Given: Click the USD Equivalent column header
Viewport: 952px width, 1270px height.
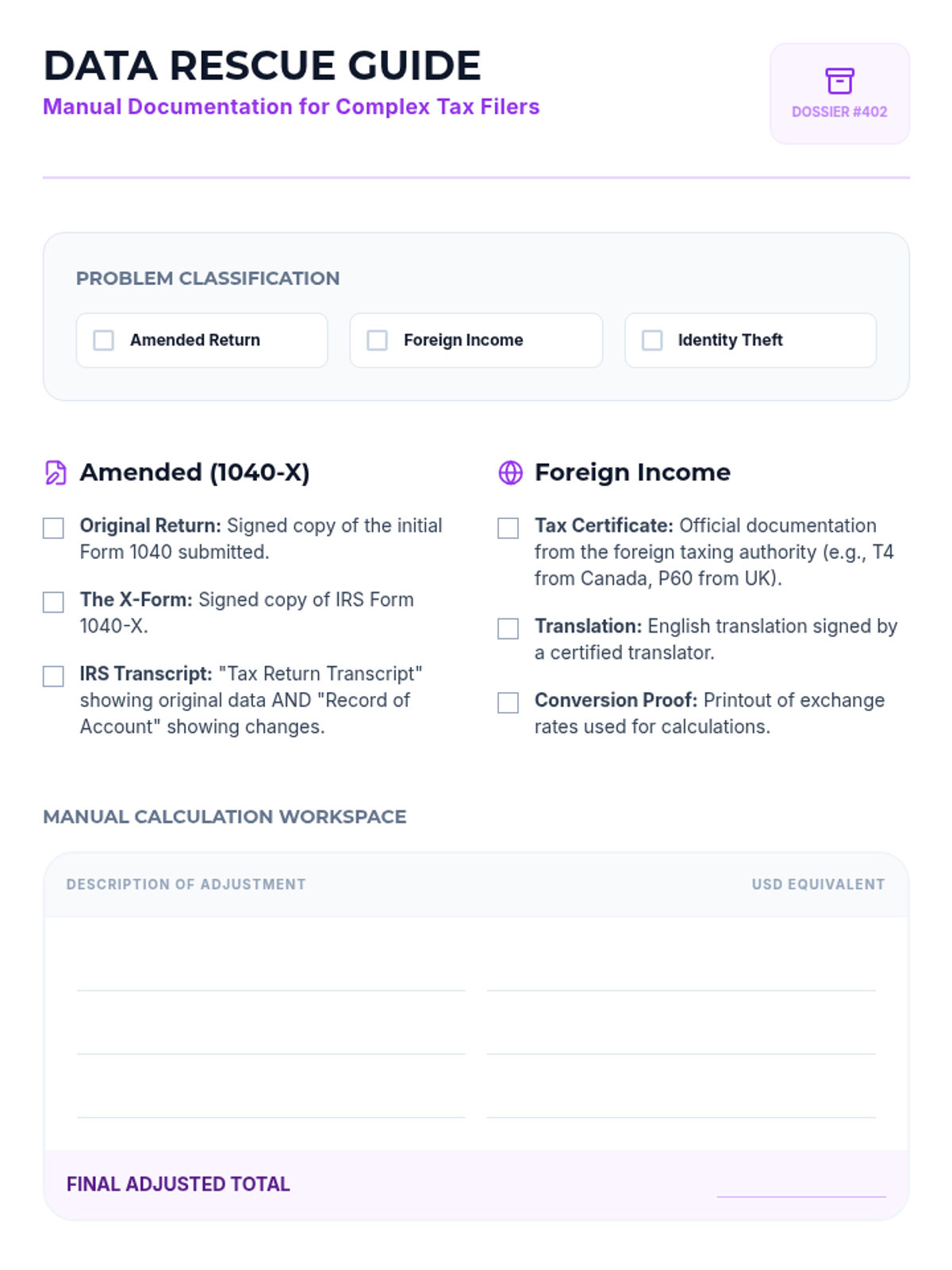Looking at the screenshot, I should (x=818, y=884).
